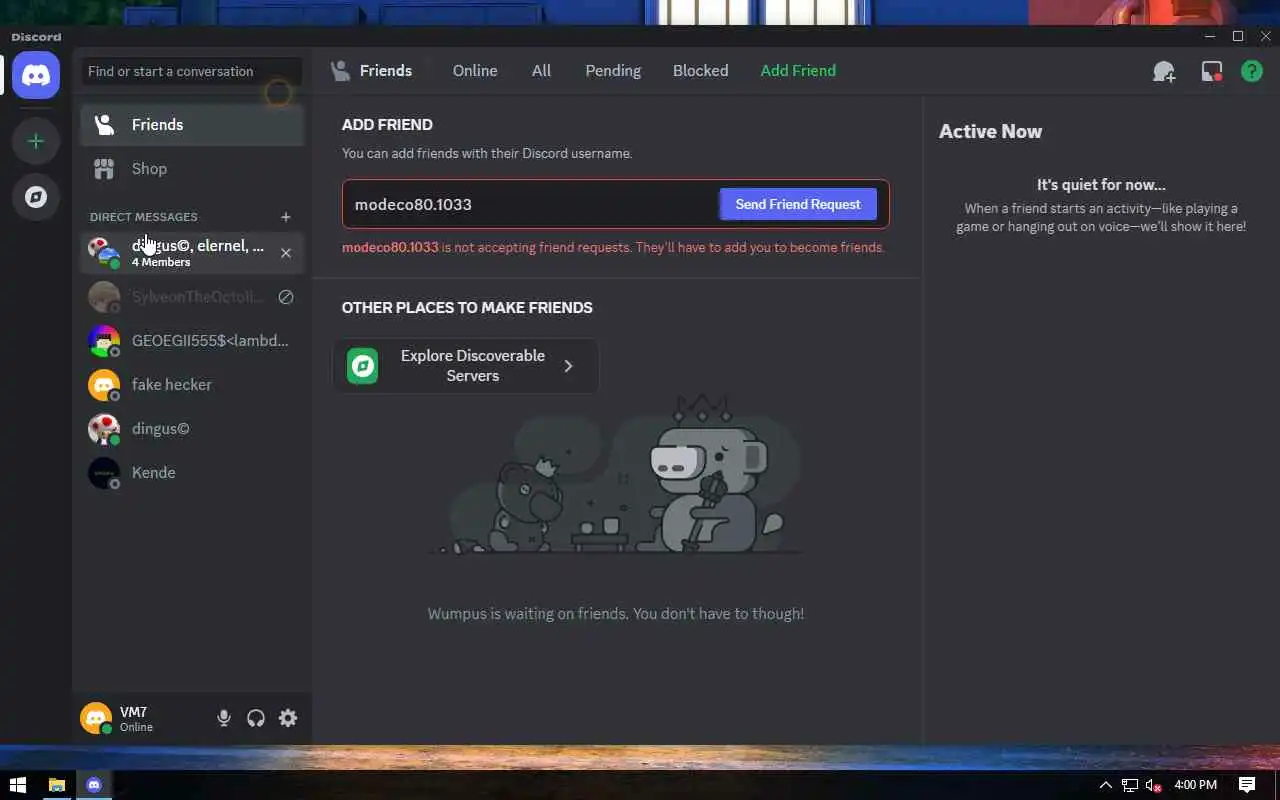Click the network tray icon
Viewport: 1280px width, 800px height.
click(1130, 785)
